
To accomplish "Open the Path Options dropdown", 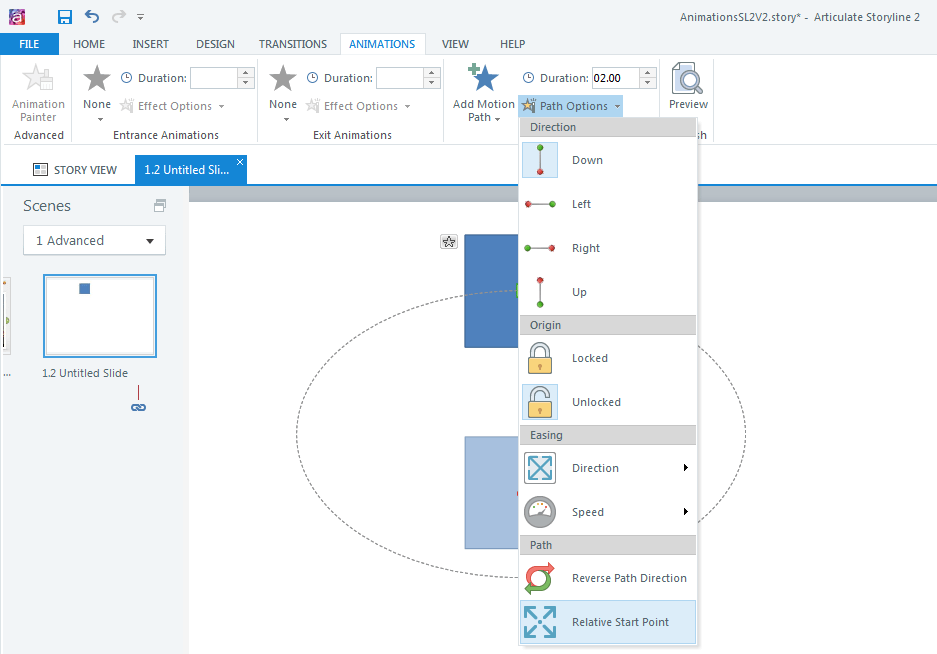I will pos(570,105).
